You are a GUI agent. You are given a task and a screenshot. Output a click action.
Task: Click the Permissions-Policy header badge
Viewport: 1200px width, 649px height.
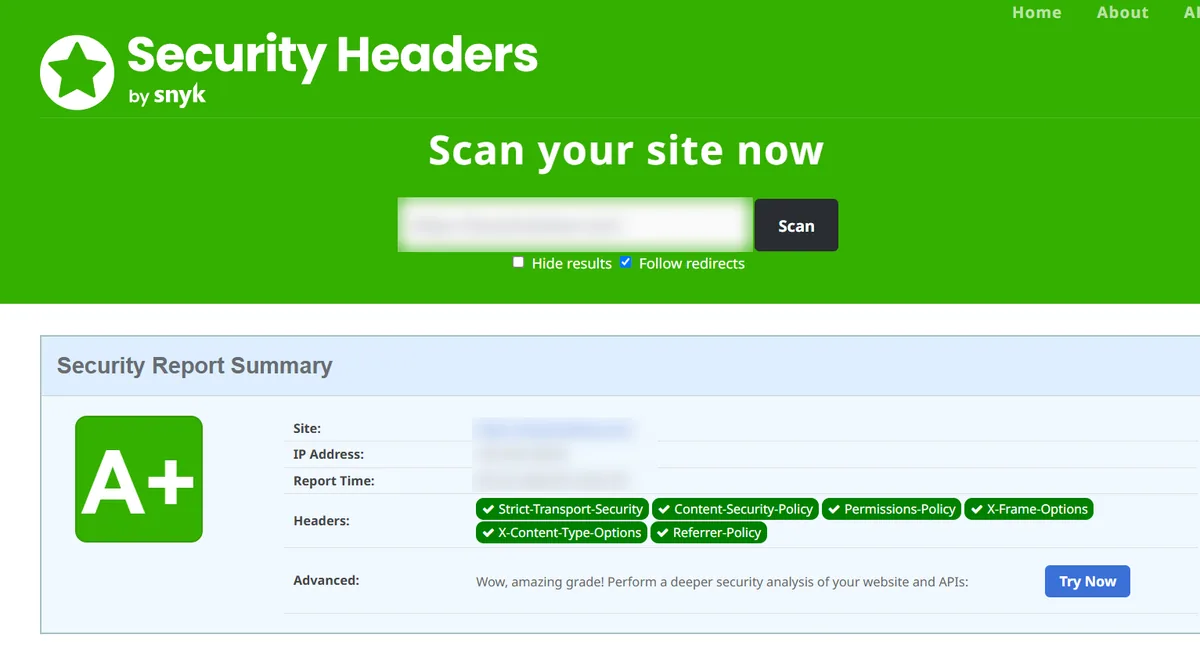tap(892, 509)
